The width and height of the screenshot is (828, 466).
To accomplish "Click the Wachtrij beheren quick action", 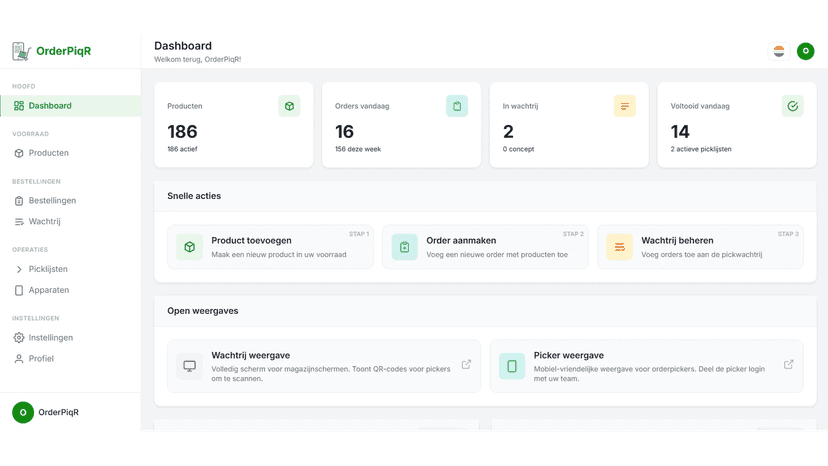I will click(700, 247).
